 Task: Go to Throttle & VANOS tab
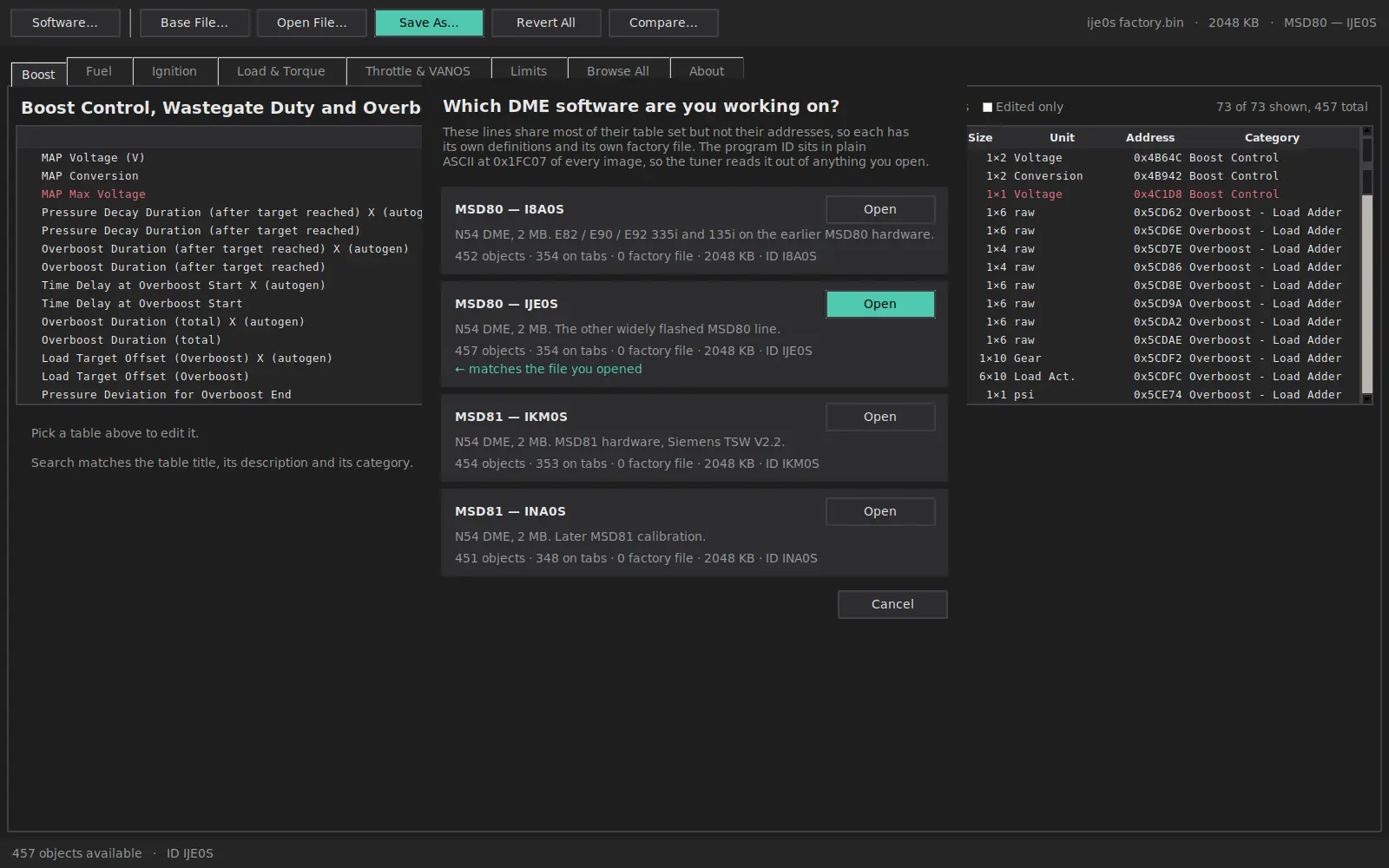(418, 71)
